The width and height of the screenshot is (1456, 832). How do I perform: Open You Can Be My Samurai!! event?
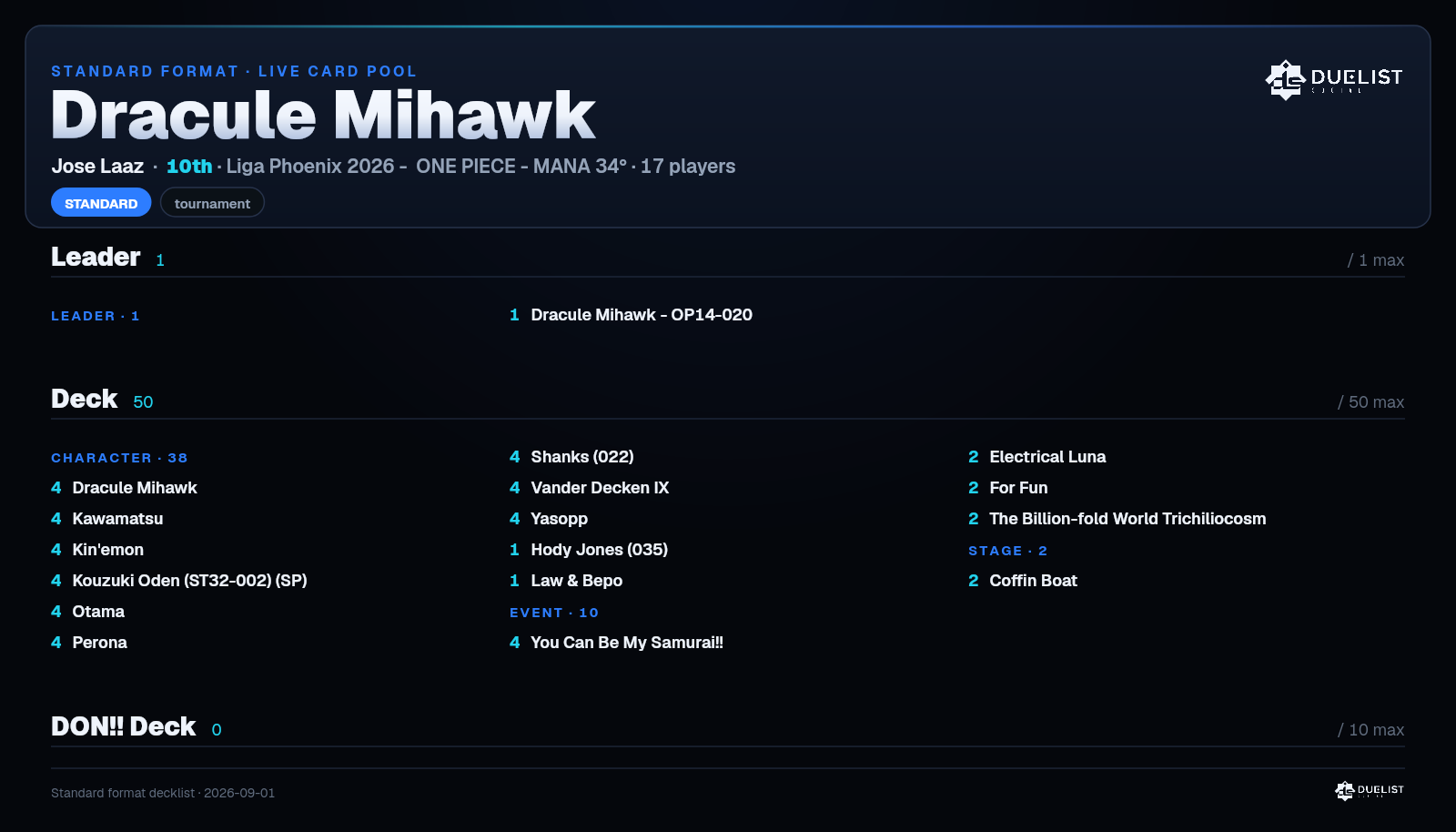616,643
